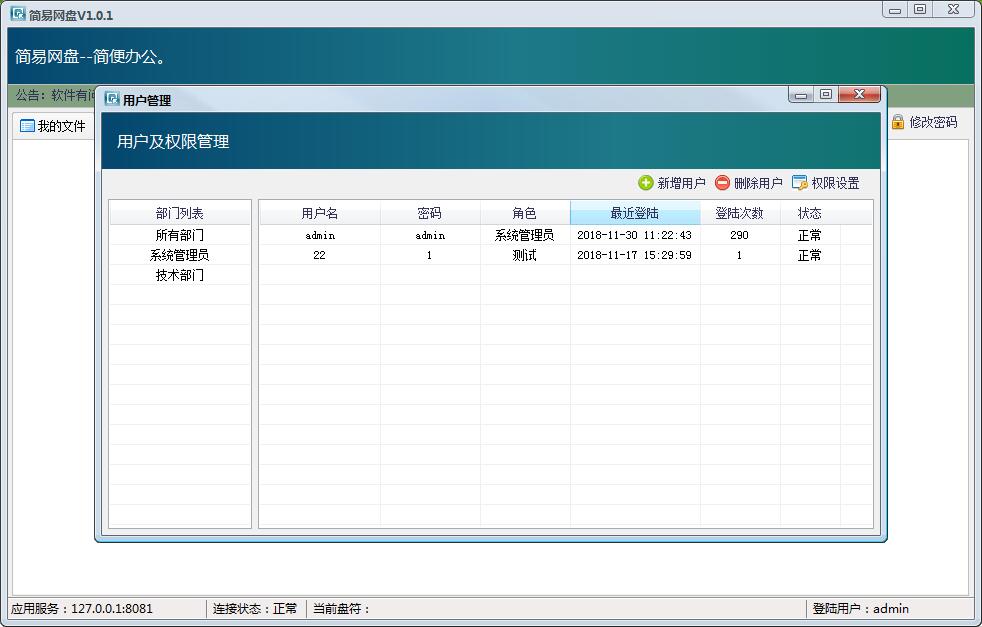Close the User Management dialog
Viewport: 982px width, 627px height.
(x=859, y=95)
